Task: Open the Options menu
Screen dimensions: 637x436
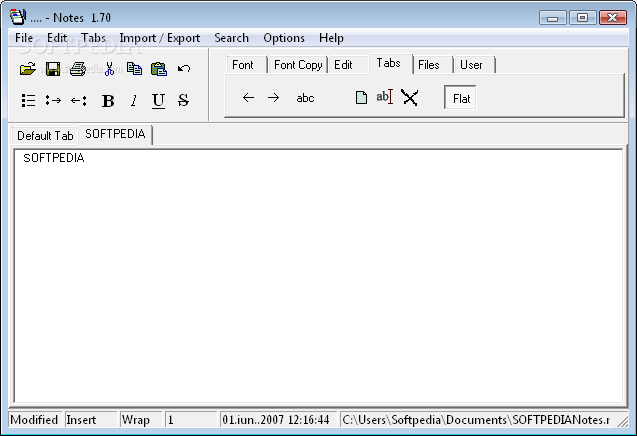Action: click(x=284, y=38)
